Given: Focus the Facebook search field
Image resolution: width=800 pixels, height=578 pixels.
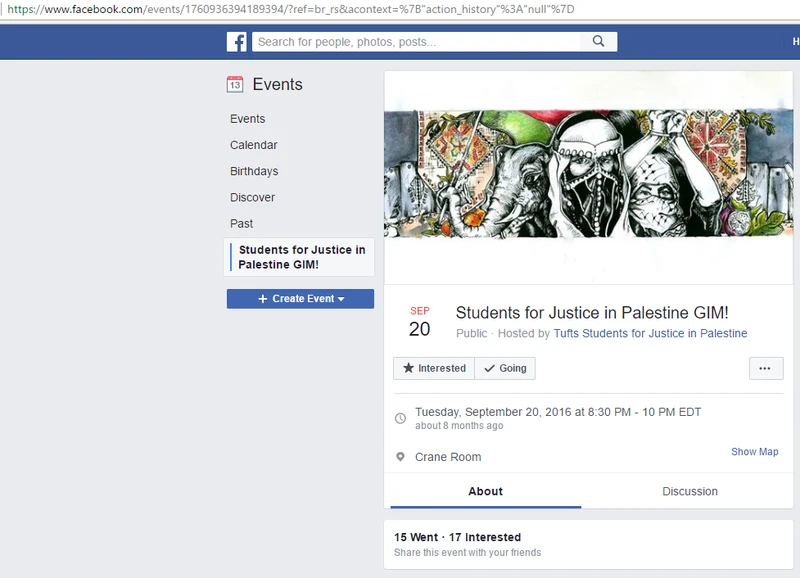Looking at the screenshot, I should coord(416,42).
